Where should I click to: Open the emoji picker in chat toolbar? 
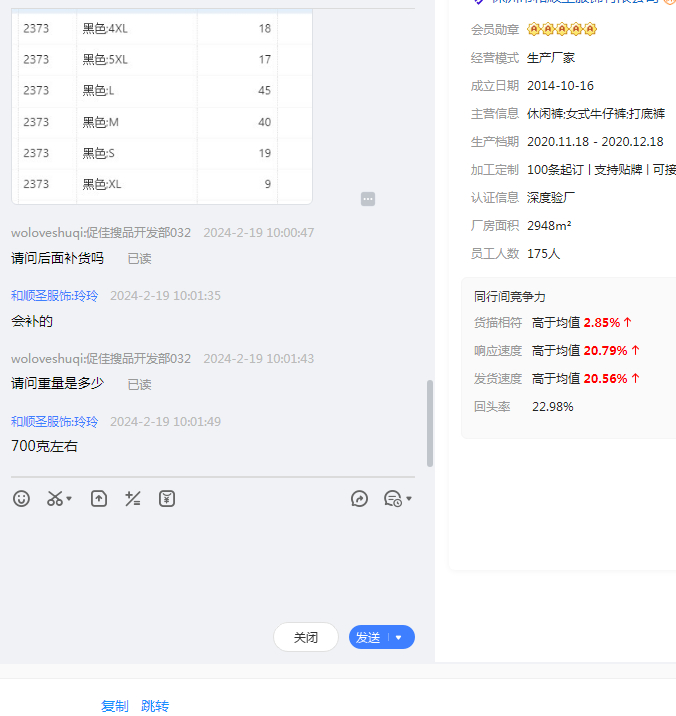(21, 499)
